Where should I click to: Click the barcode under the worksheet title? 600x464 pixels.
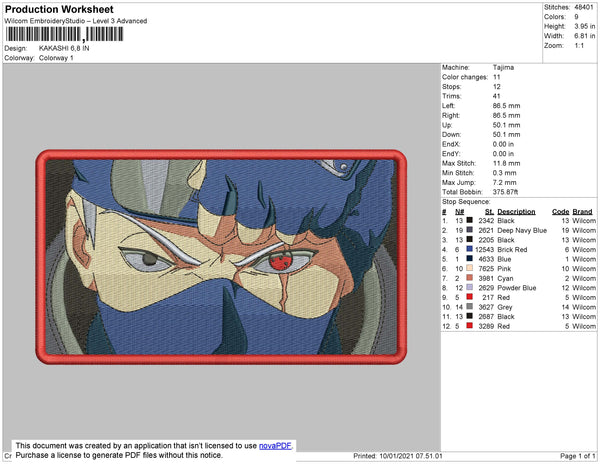click(x=64, y=34)
